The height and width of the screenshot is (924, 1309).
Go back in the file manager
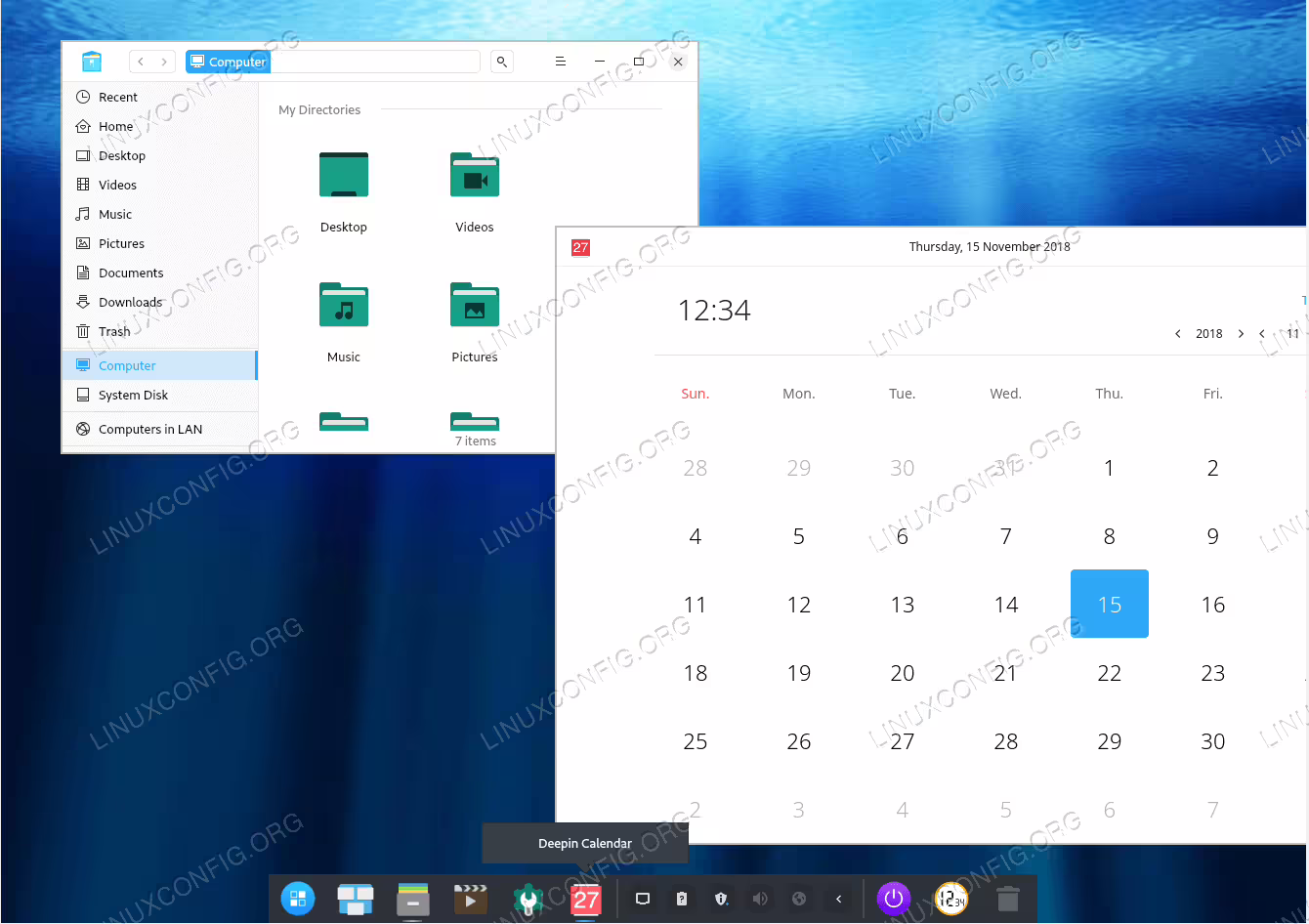[x=141, y=62]
